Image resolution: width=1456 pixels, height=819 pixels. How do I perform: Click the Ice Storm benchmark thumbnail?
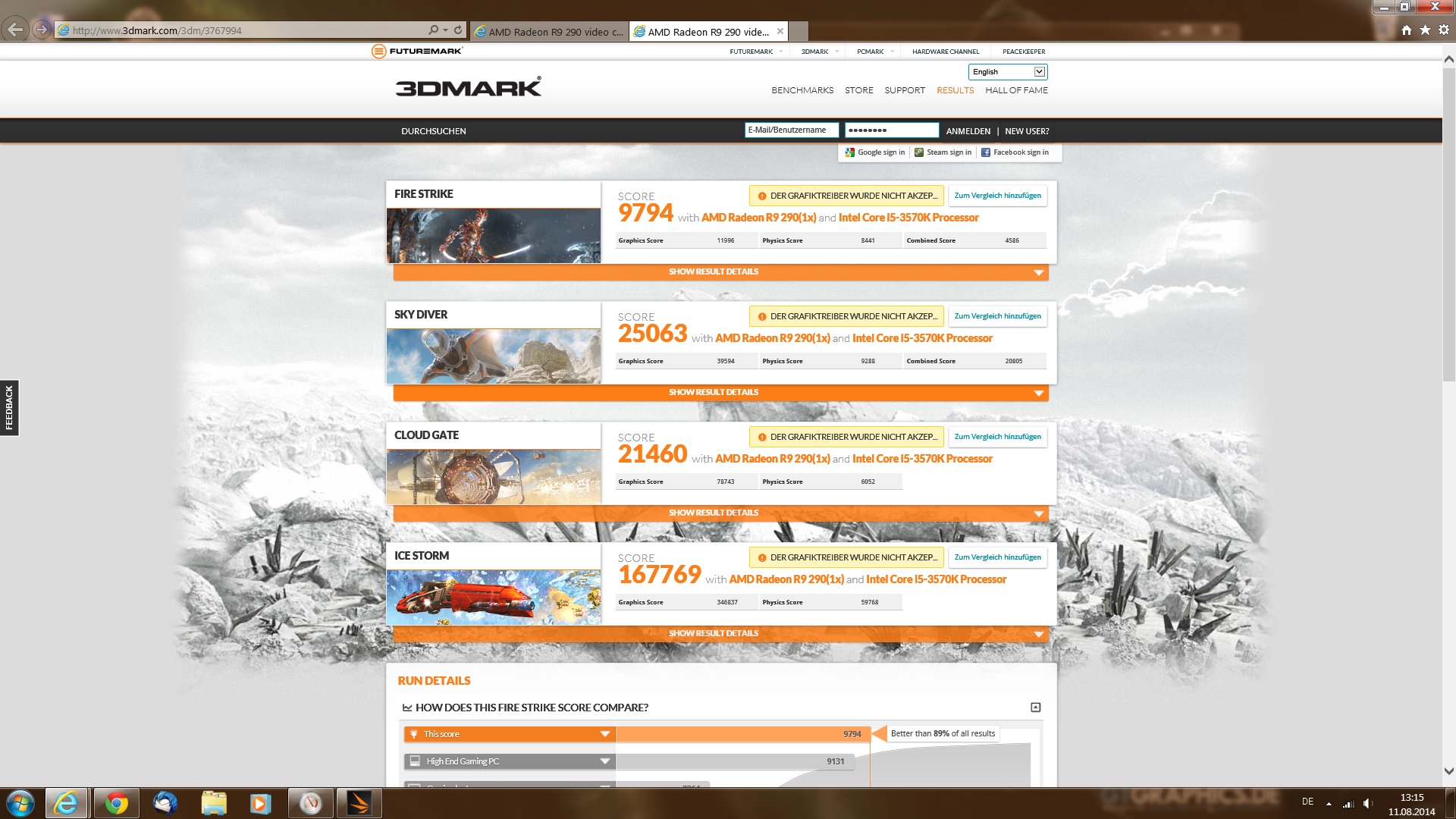click(493, 598)
